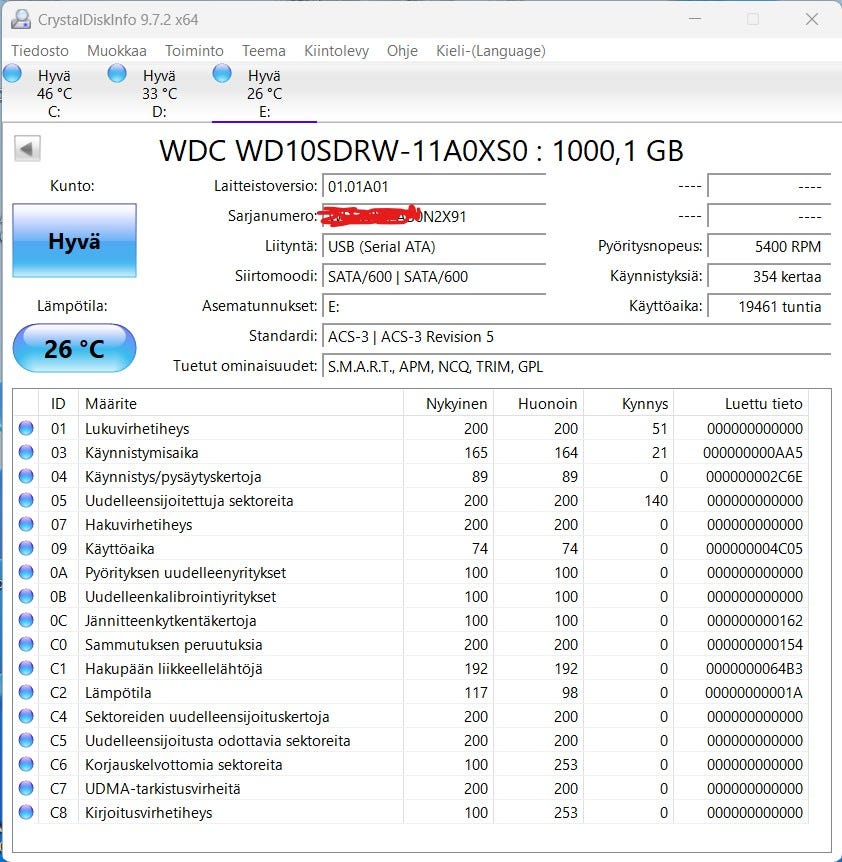The height and width of the screenshot is (862, 842).
Task: Click status orb for UDMA-tarkistusvirheitä row
Action: coord(26,788)
